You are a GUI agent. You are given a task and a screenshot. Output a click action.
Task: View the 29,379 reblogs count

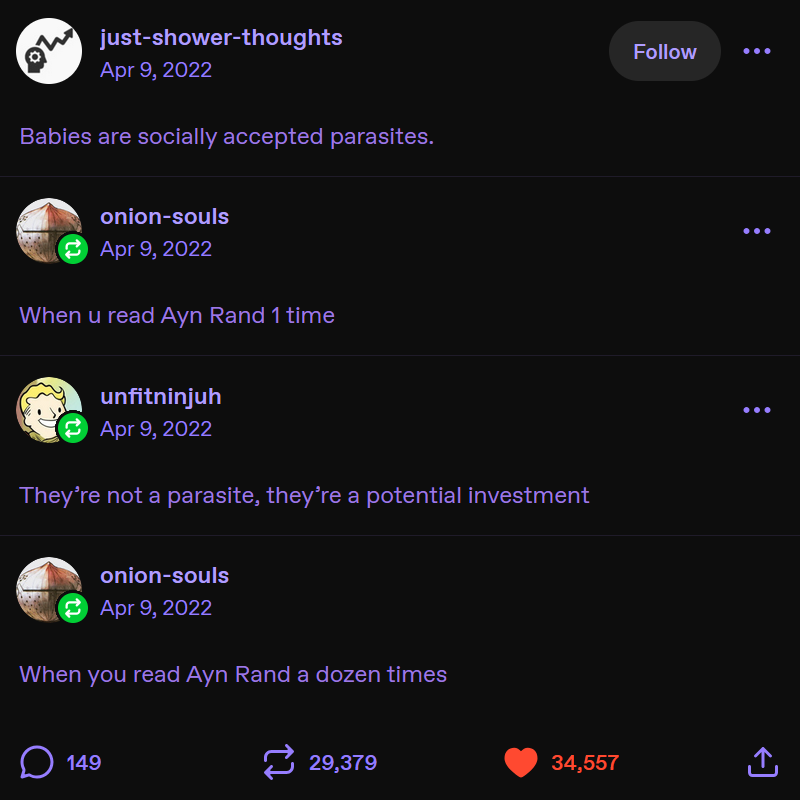pos(343,763)
